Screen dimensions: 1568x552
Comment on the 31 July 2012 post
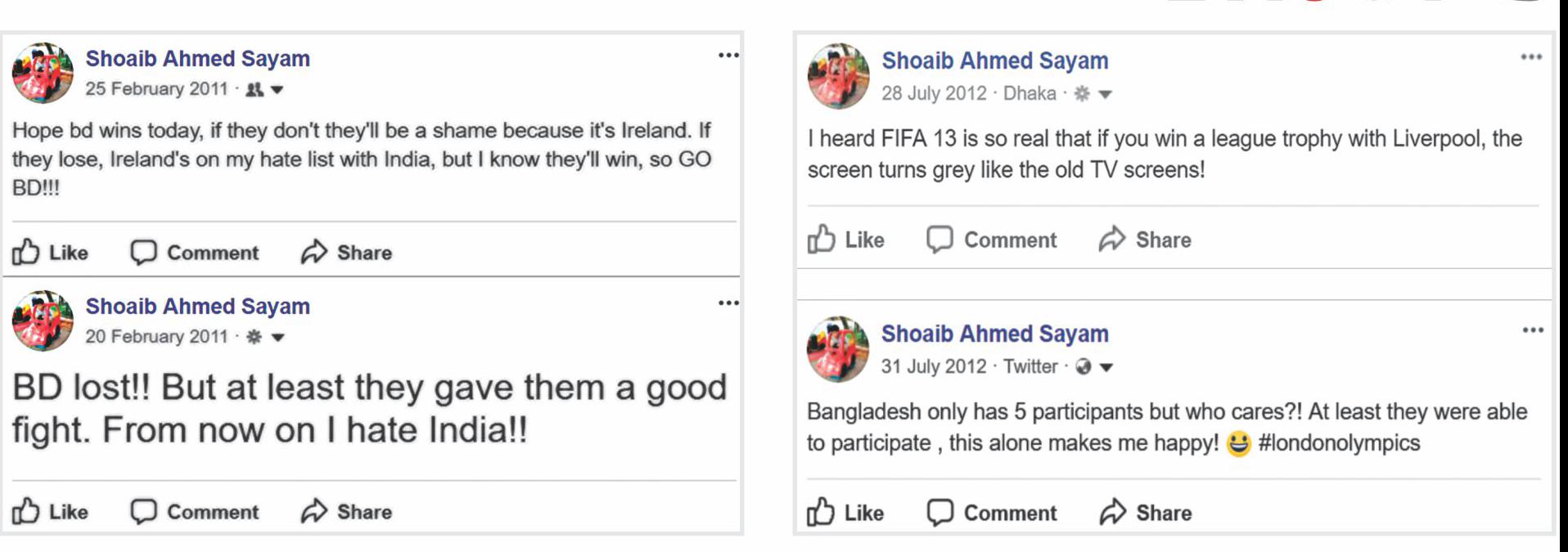pos(992,513)
